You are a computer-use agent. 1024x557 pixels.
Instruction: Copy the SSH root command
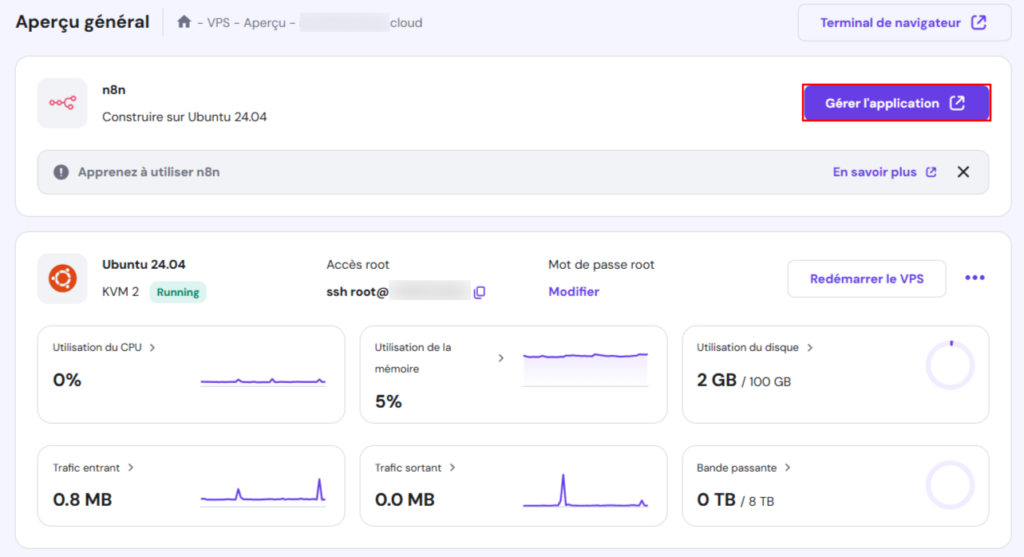click(480, 292)
